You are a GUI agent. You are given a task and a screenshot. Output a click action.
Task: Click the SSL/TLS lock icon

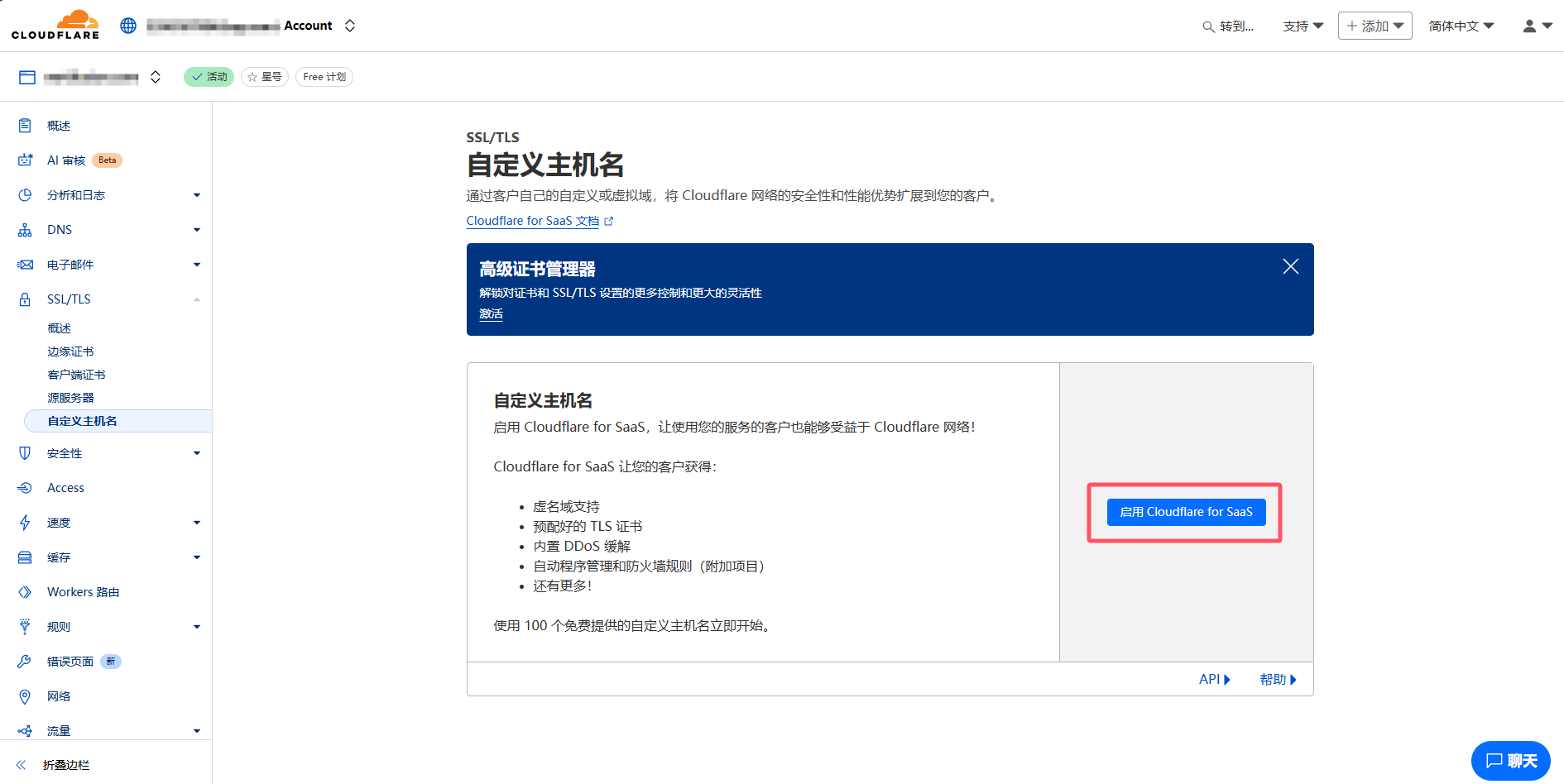pos(25,299)
